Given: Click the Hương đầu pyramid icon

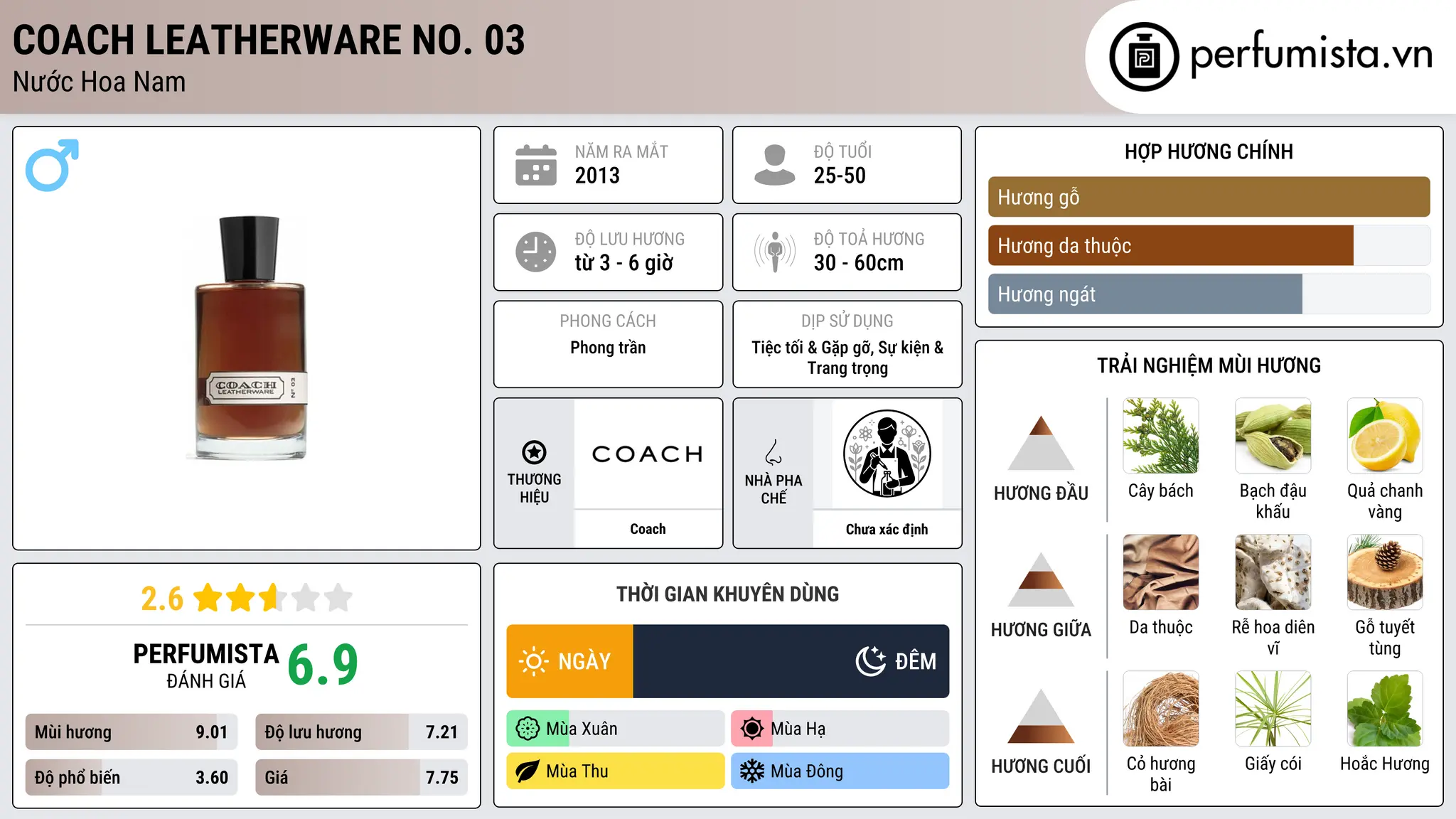Looking at the screenshot, I should 1041,443.
